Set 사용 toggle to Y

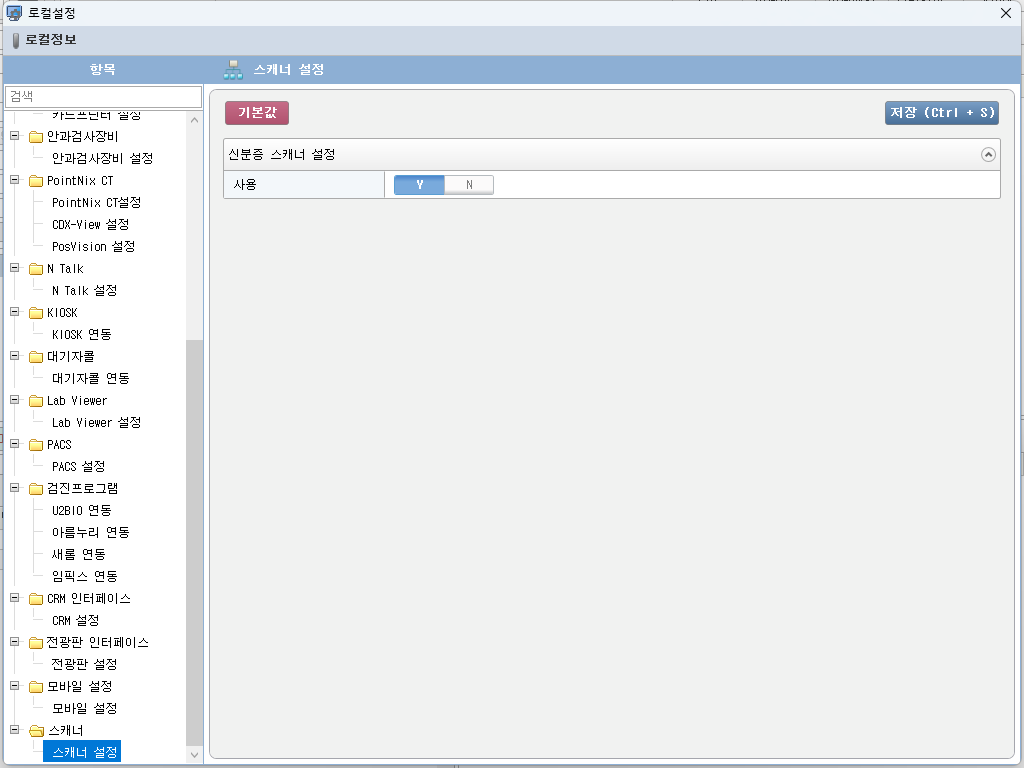(x=419, y=185)
